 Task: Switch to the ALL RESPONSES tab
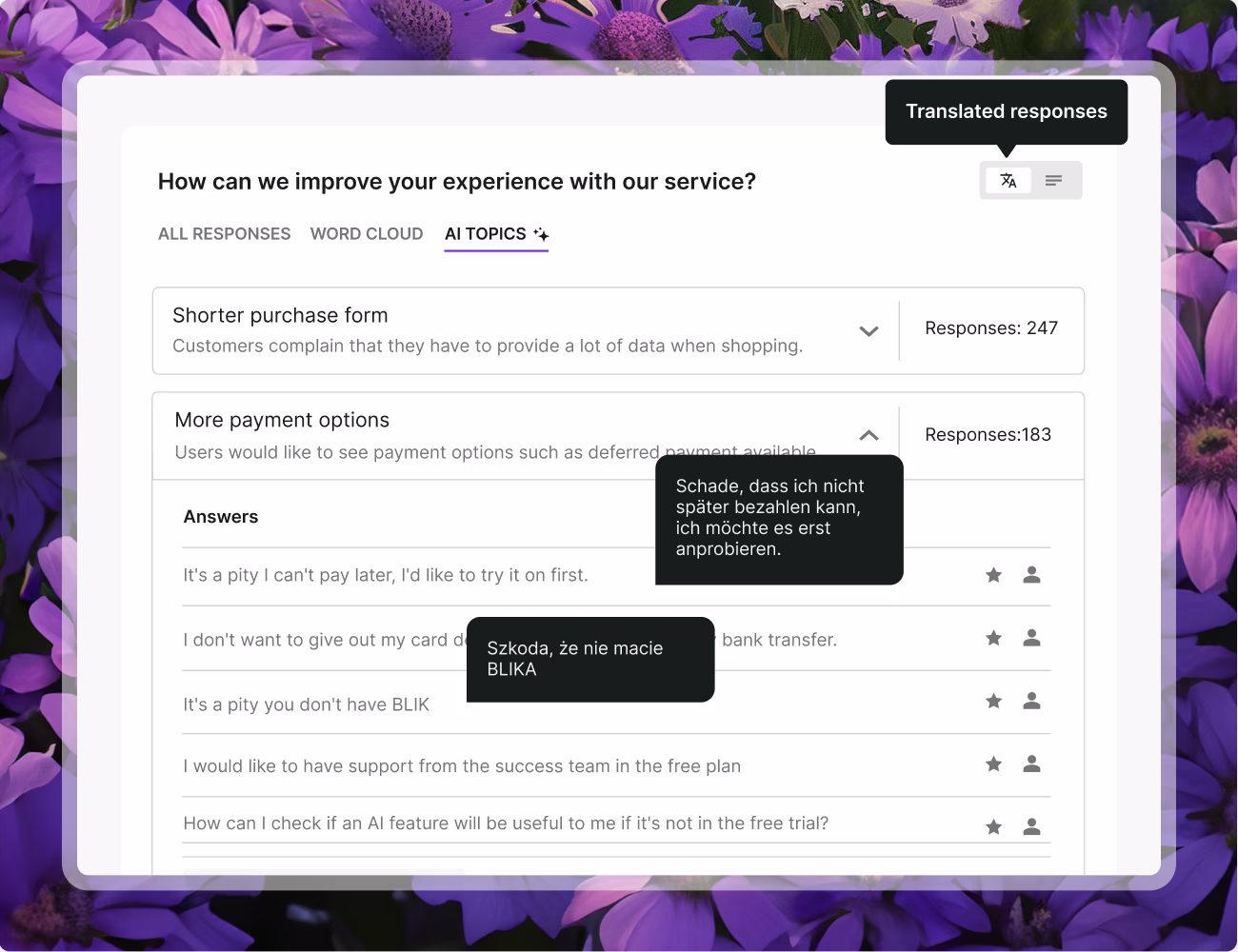tap(224, 233)
